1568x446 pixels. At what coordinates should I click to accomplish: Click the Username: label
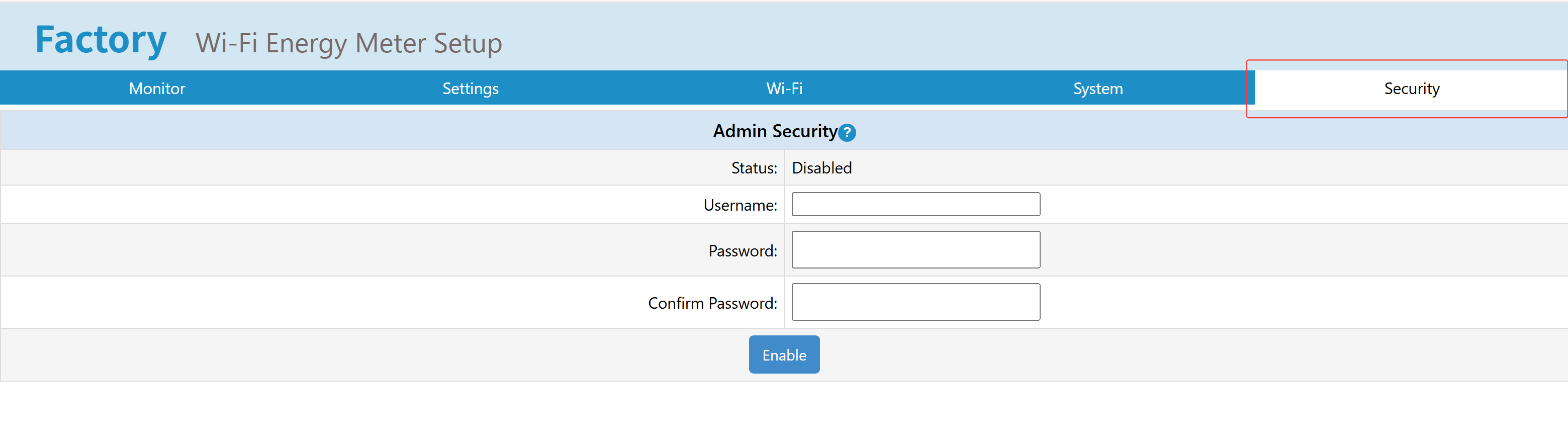[740, 205]
